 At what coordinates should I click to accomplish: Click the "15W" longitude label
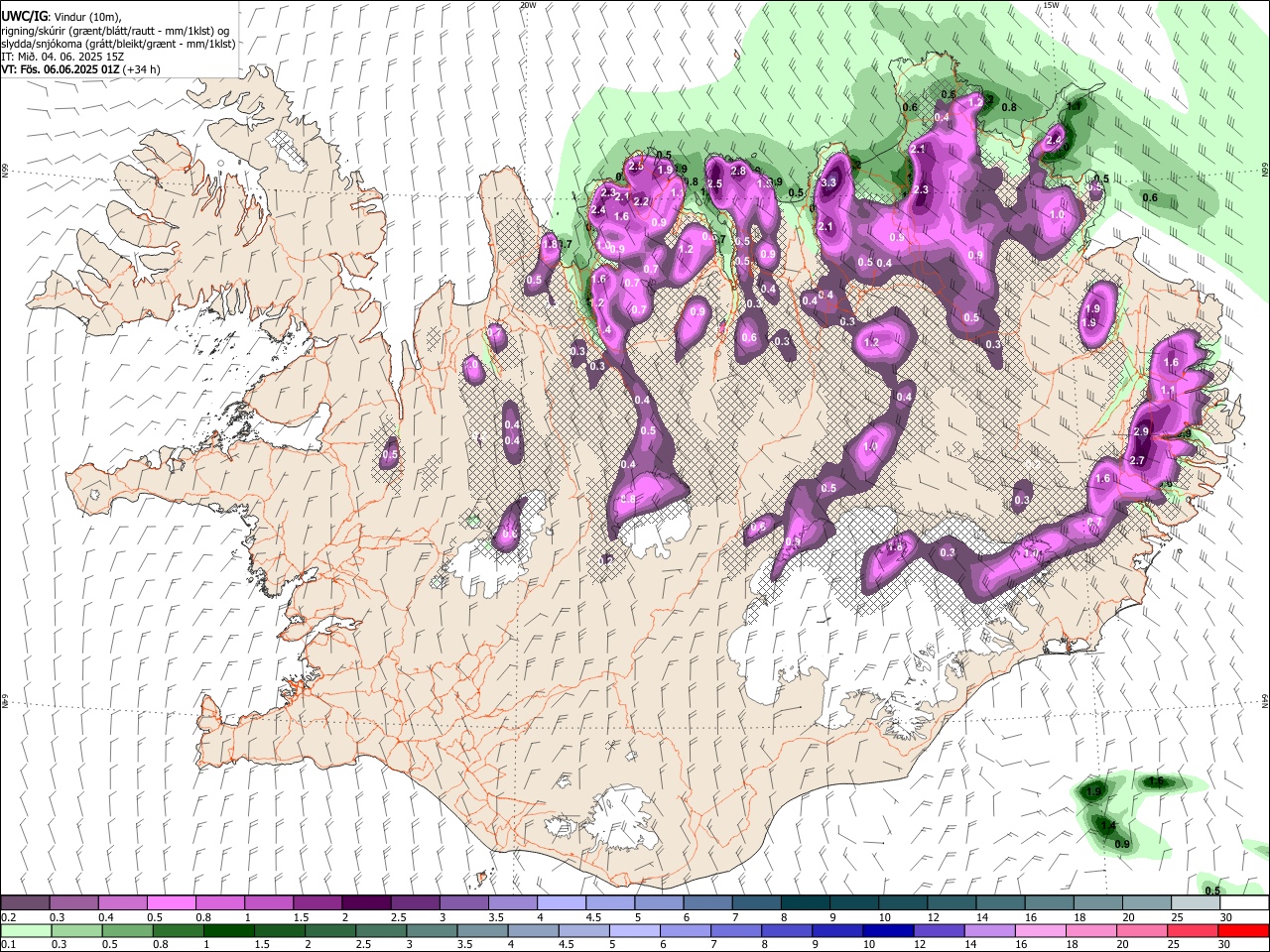1051,5
